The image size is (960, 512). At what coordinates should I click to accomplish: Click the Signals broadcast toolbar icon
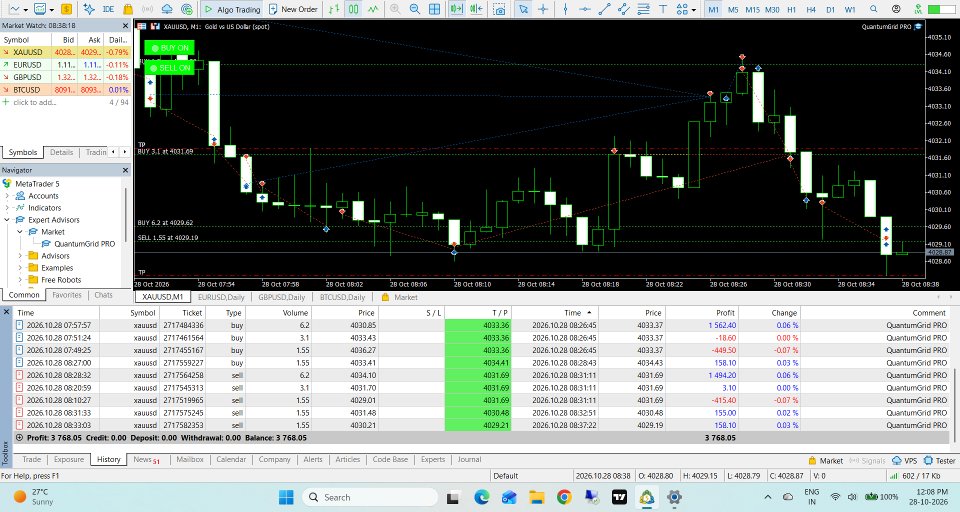click(x=148, y=9)
